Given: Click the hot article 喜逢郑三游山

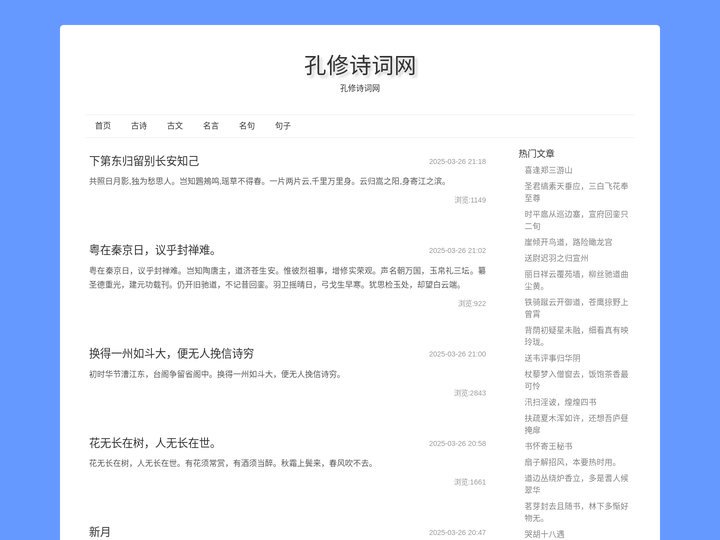Looking at the screenshot, I should [x=548, y=170].
